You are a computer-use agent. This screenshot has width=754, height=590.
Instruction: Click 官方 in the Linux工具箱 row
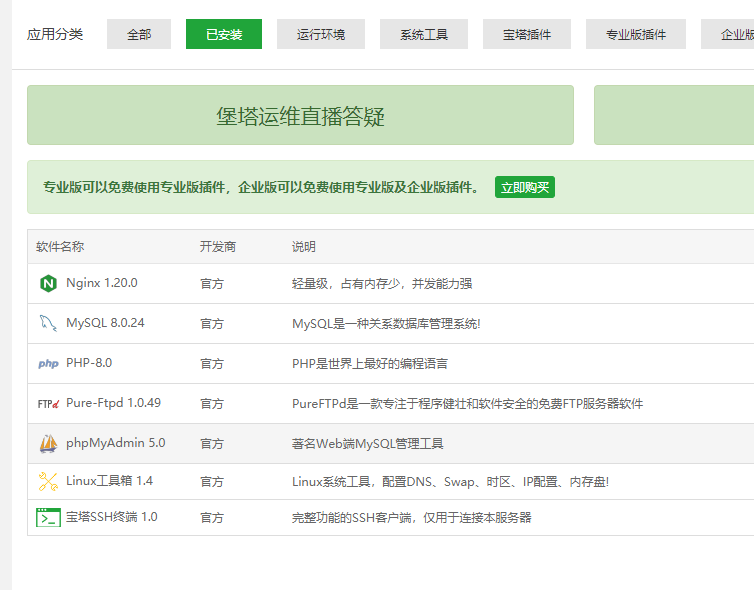point(212,481)
